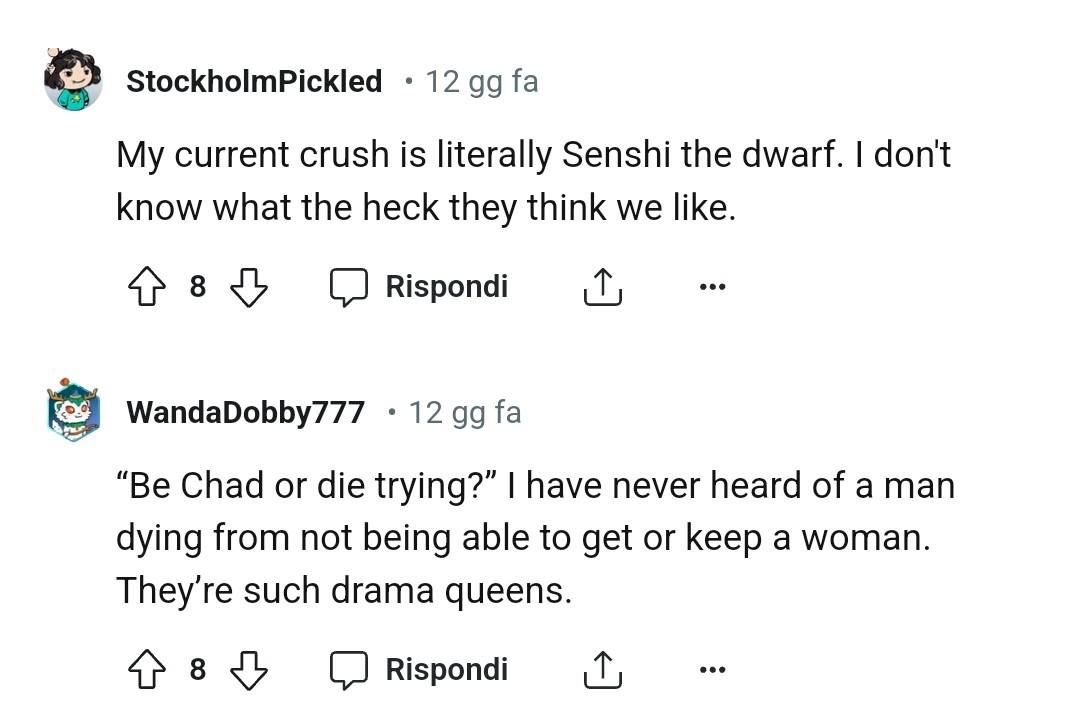The image size is (1080, 723).
Task: Share WandaDobby777's comment
Action: tap(602, 669)
